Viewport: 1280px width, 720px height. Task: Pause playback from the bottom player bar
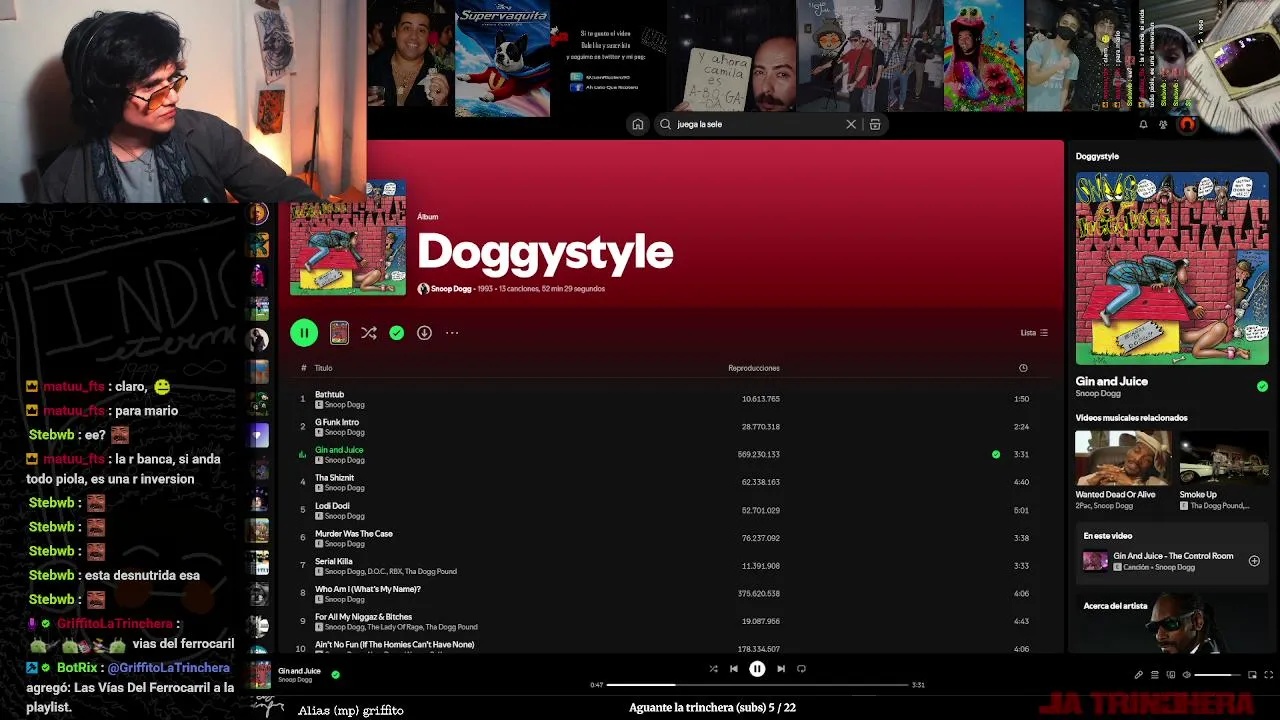pos(757,669)
